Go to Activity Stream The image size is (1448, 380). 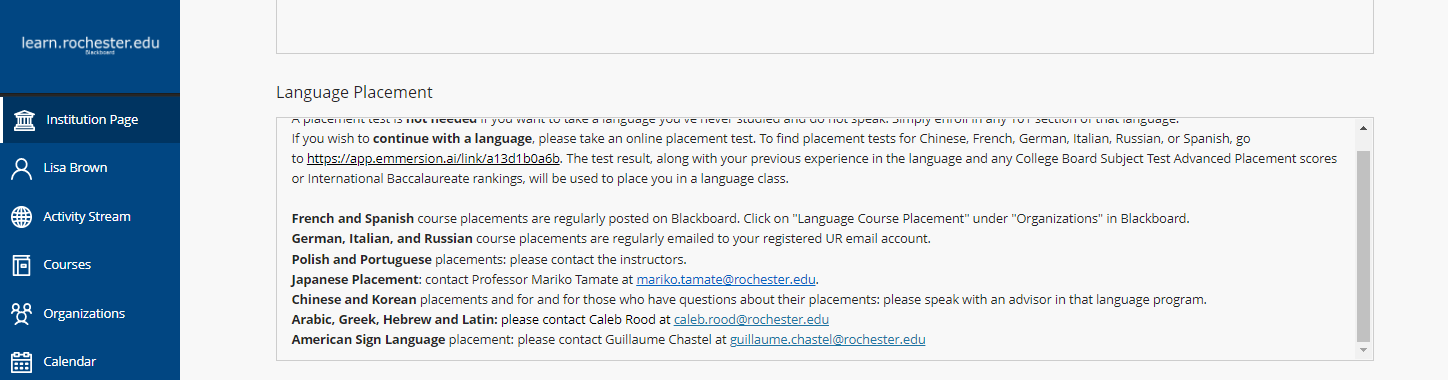point(90,217)
